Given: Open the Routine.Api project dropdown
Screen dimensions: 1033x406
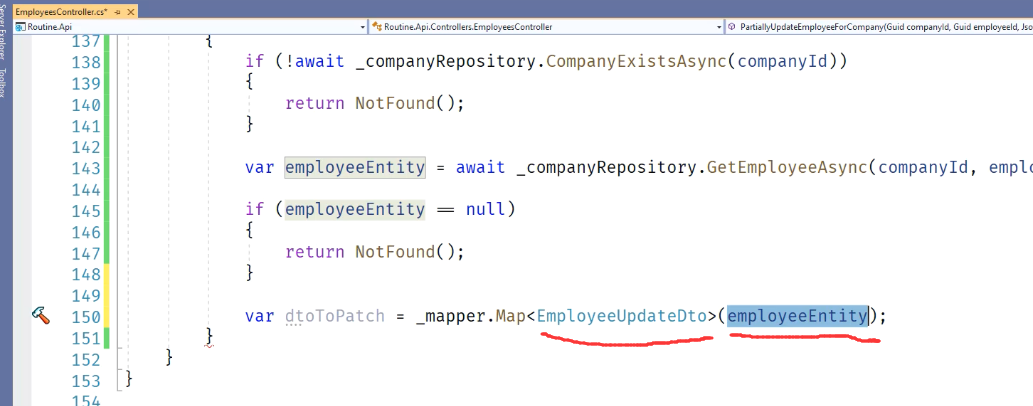Looking at the screenshot, I should click(x=362, y=27).
